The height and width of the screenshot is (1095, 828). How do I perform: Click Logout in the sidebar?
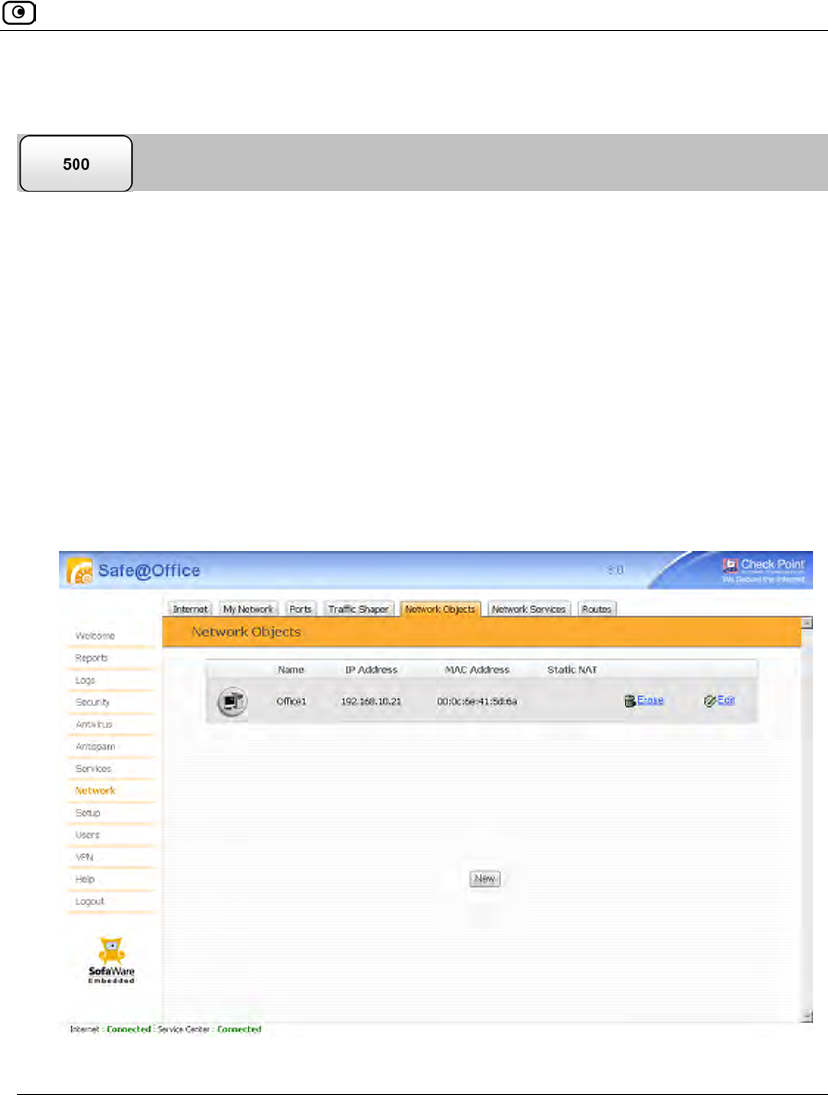point(89,902)
